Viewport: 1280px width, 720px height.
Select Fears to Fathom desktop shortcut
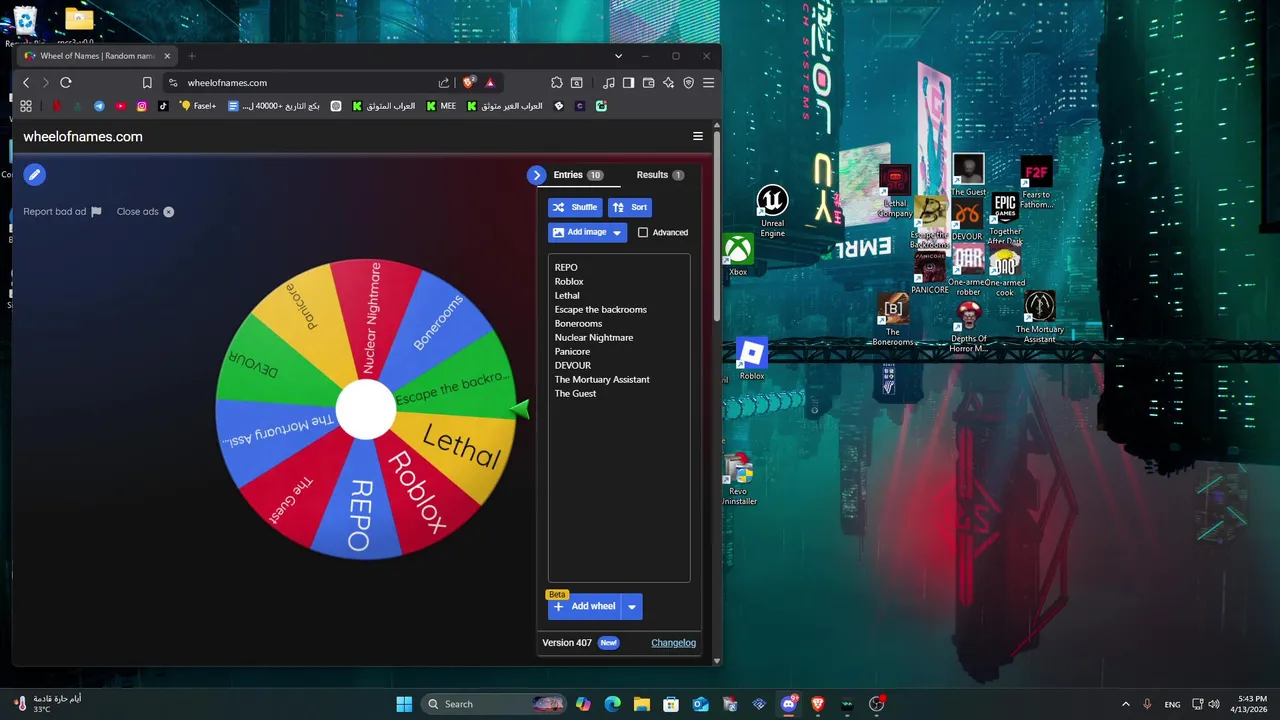click(x=1036, y=183)
